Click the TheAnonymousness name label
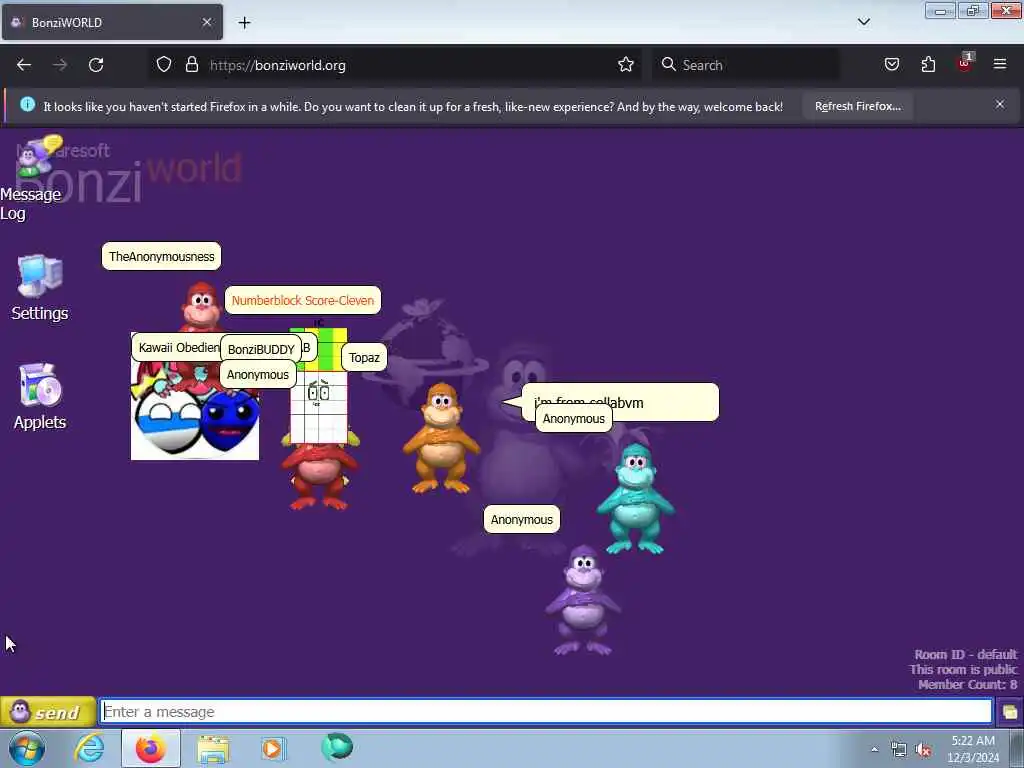The height and width of the screenshot is (768, 1024). pyautogui.click(x=161, y=256)
